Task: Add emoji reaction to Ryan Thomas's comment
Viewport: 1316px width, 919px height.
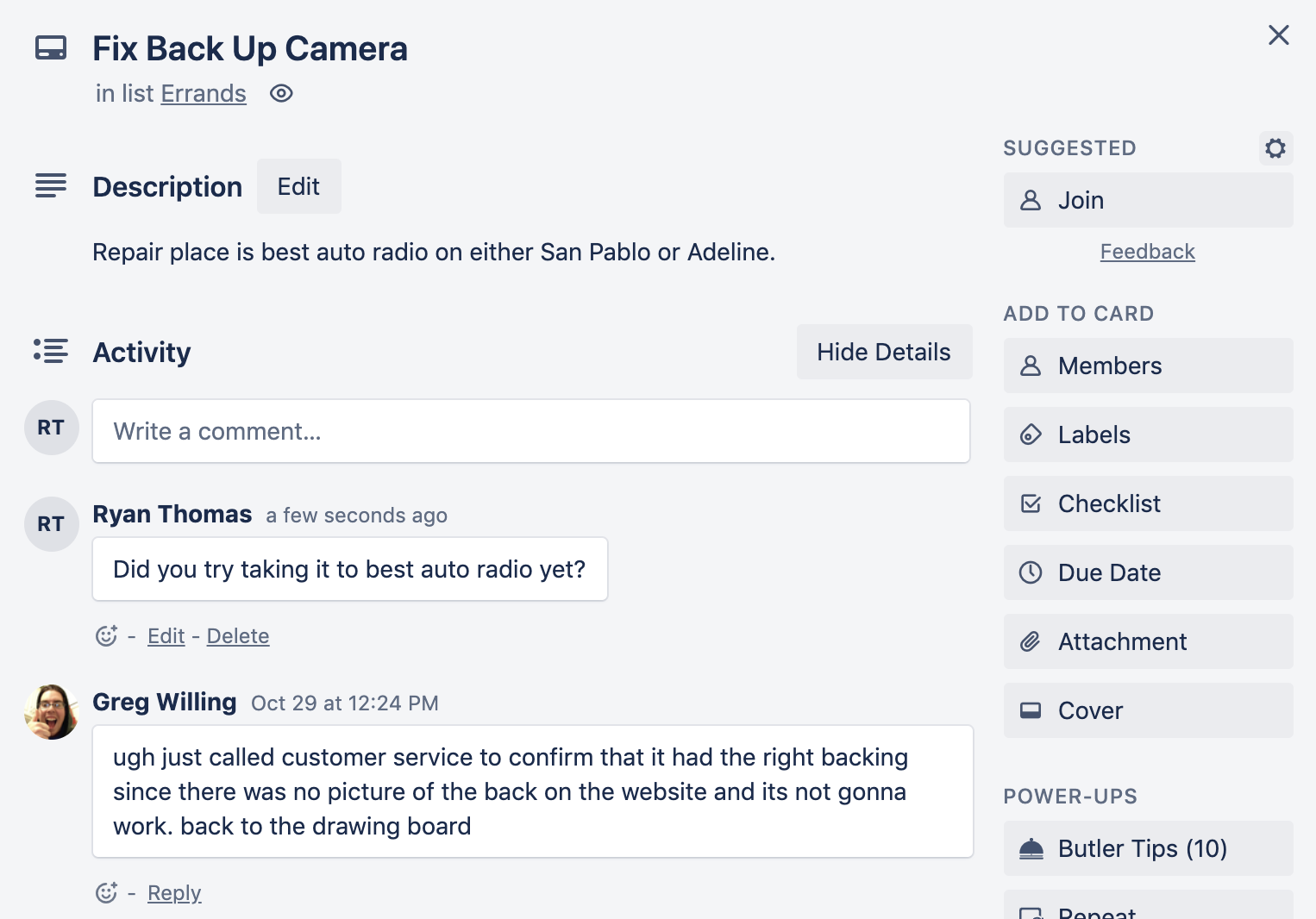Action: click(106, 636)
